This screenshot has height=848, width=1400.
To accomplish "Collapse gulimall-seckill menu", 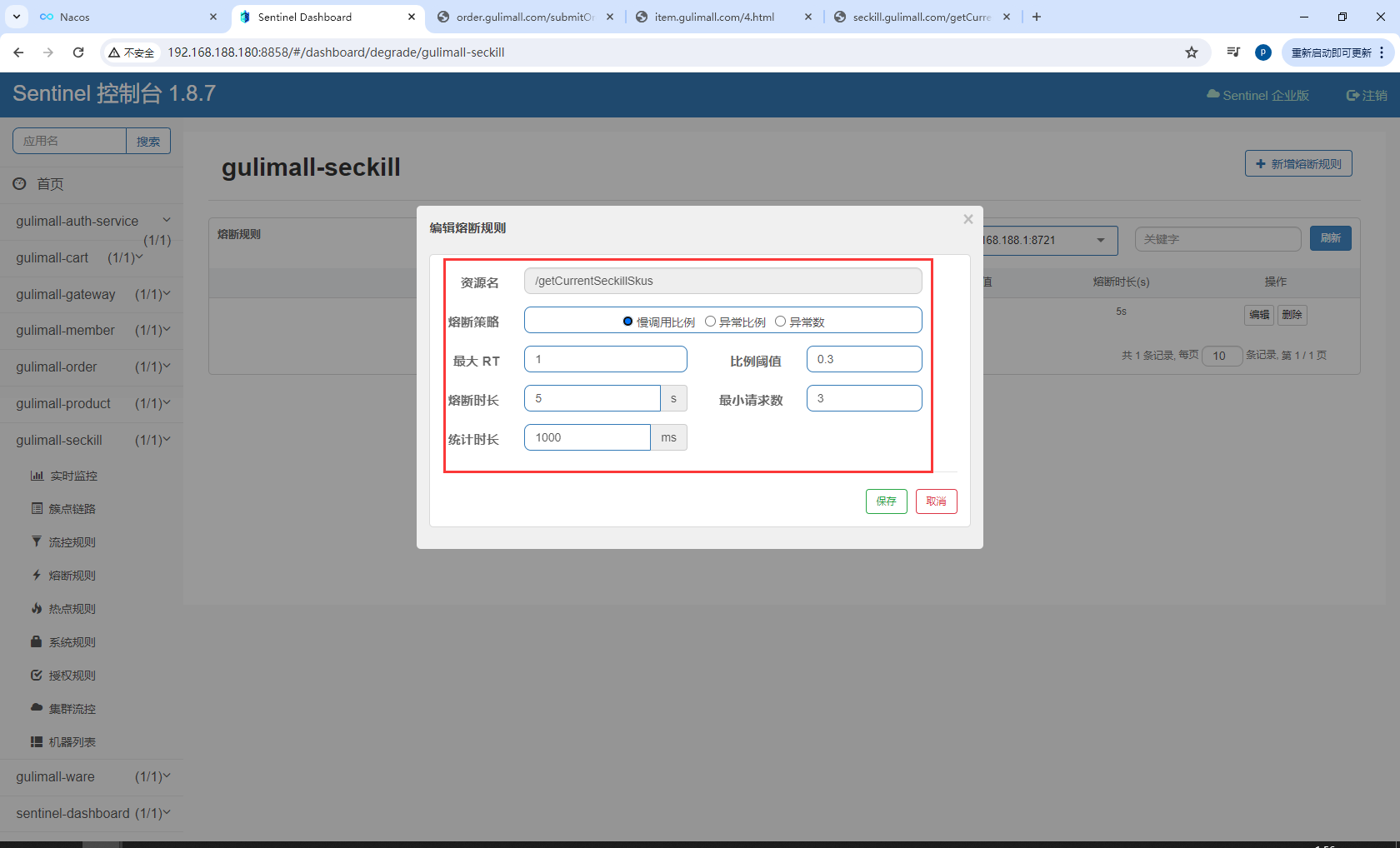I will coord(167,439).
